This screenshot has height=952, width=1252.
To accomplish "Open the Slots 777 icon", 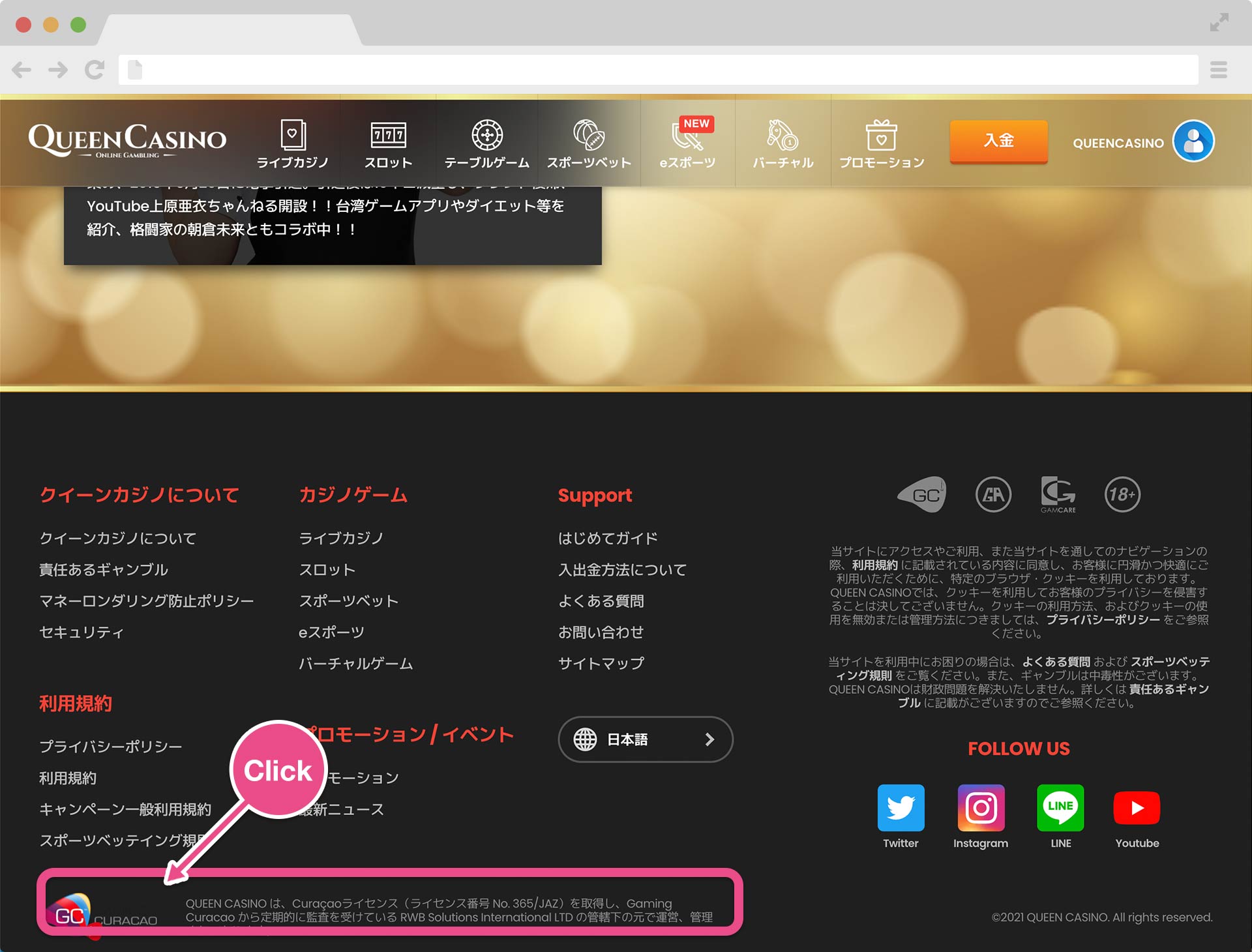I will (388, 135).
